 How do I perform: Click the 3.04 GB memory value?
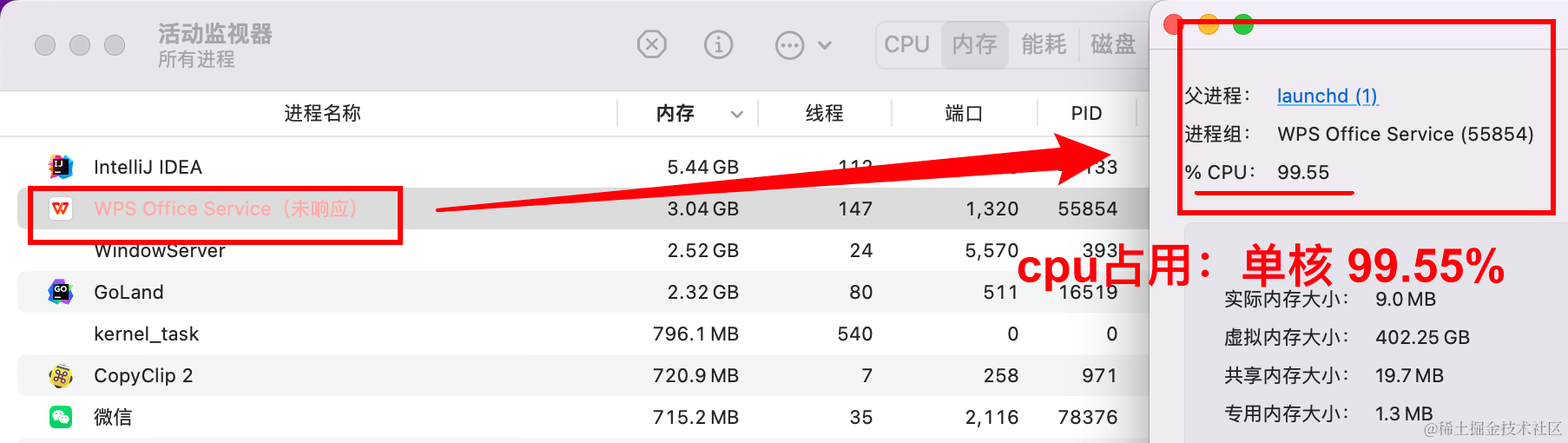pos(702,208)
